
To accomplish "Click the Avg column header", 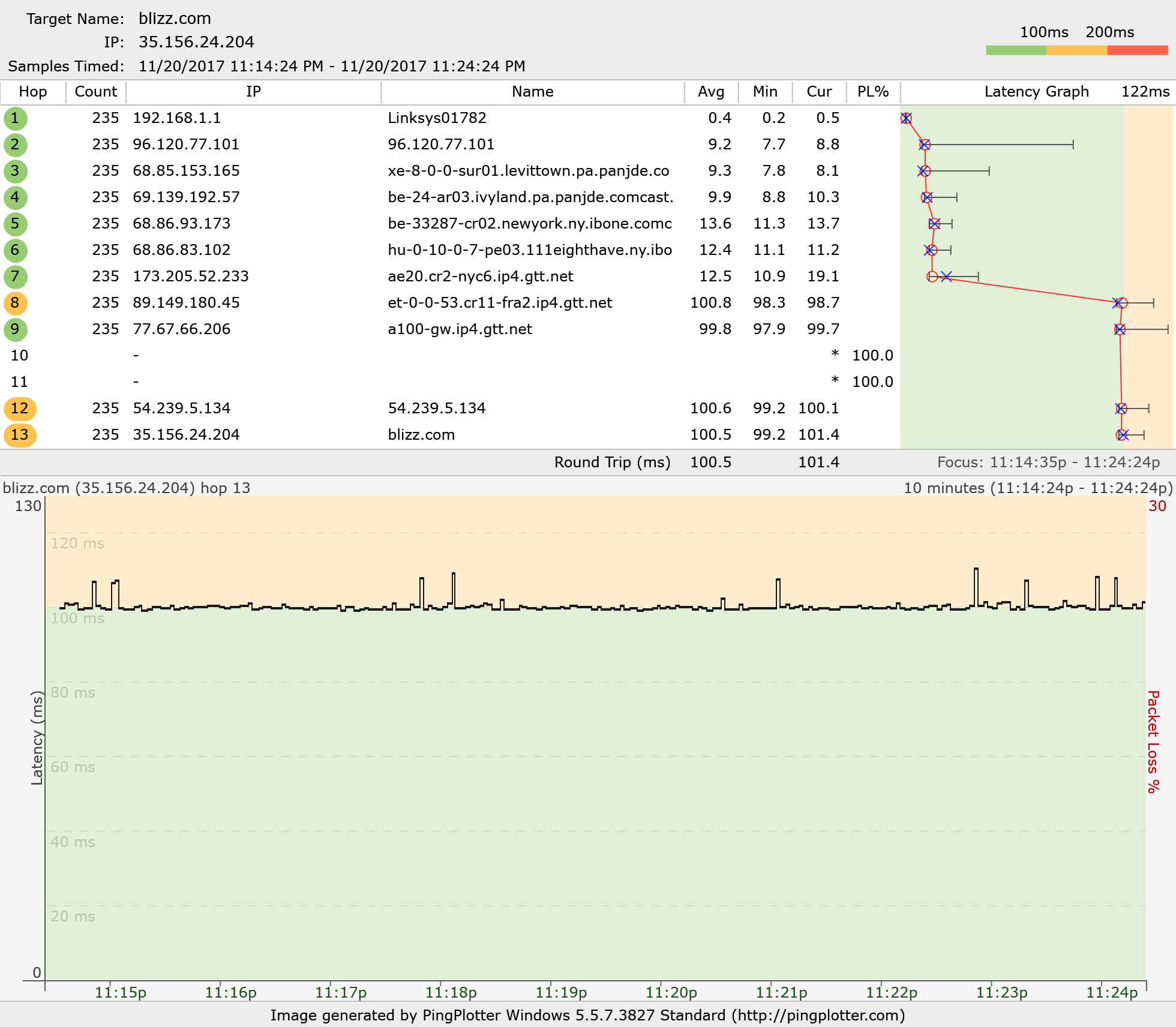I will (711, 92).
